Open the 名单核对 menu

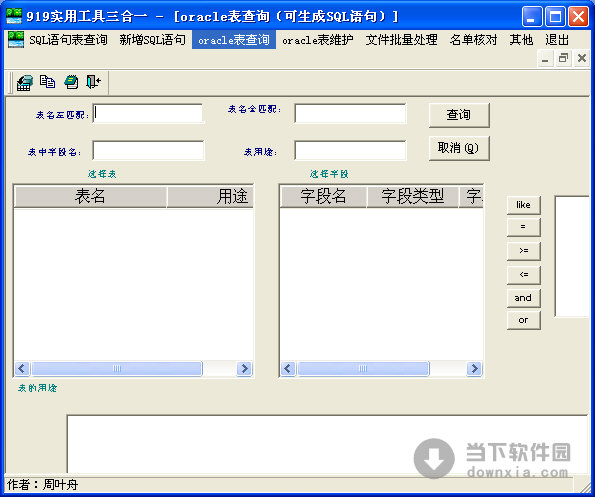(x=474, y=40)
